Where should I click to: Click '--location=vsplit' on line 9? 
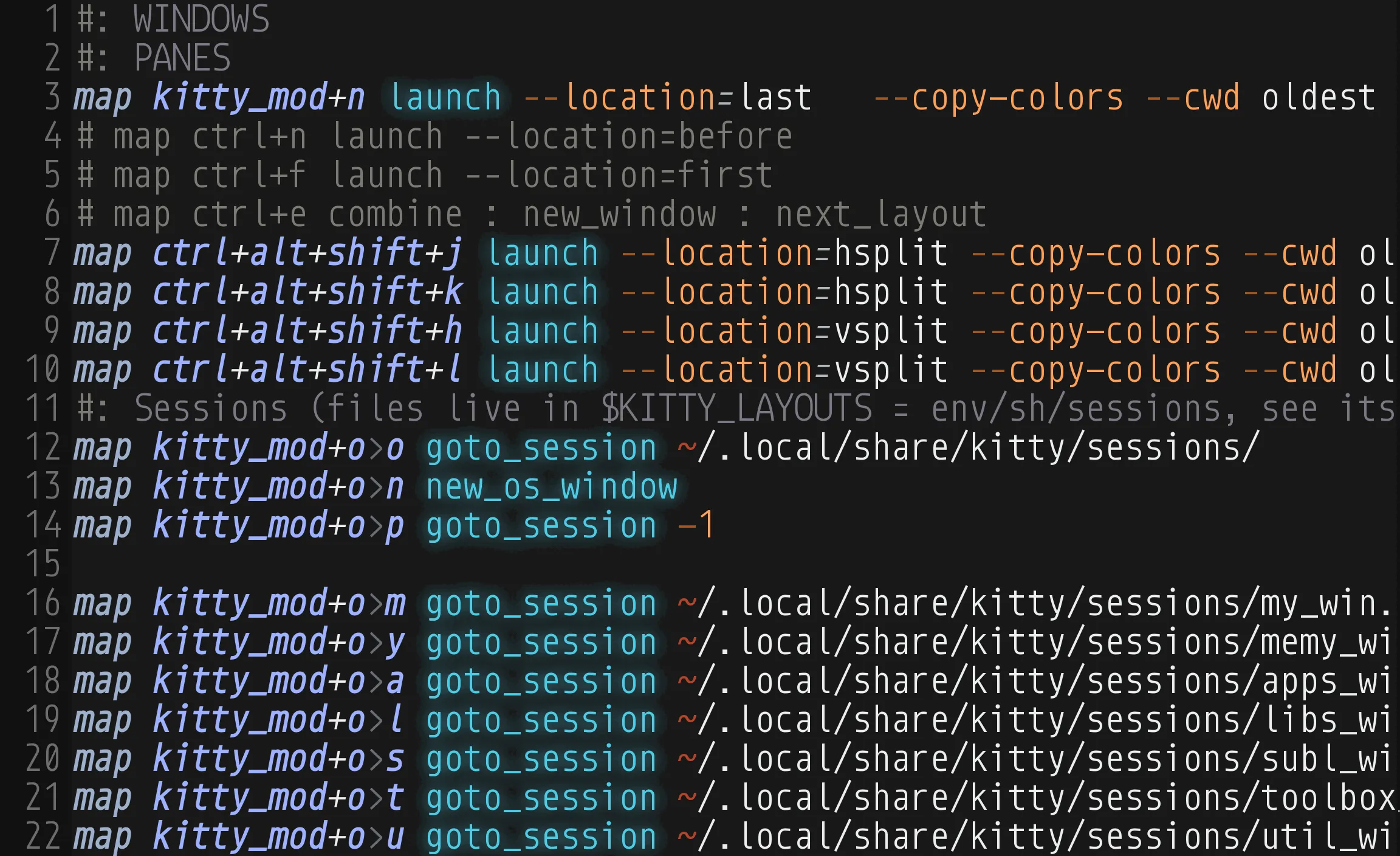784,331
